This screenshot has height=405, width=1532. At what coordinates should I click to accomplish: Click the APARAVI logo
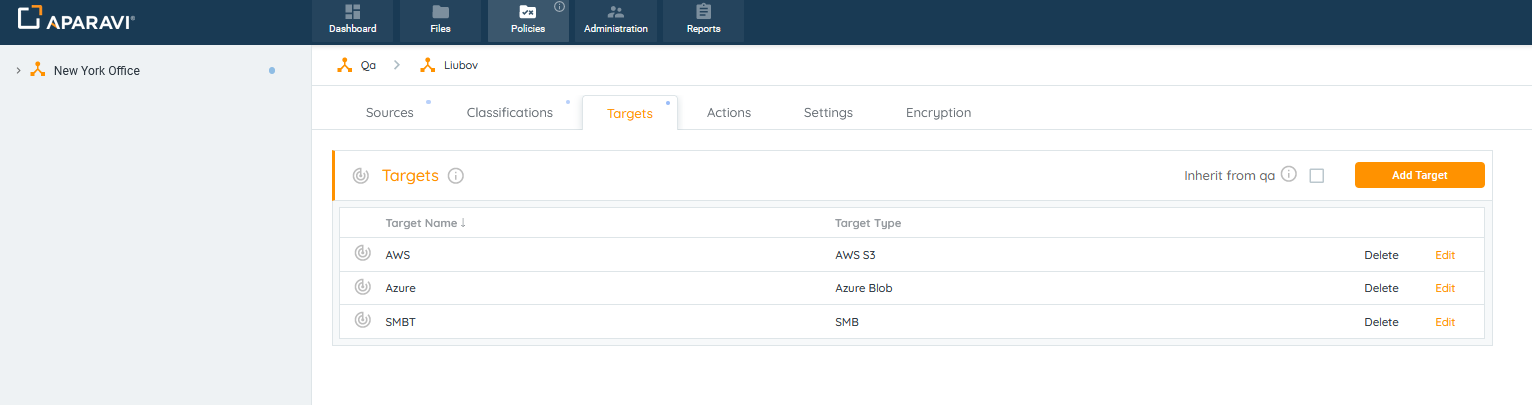click(77, 19)
